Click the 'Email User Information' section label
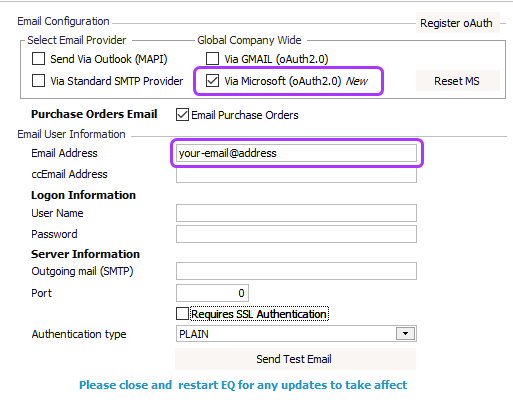 click(x=71, y=134)
